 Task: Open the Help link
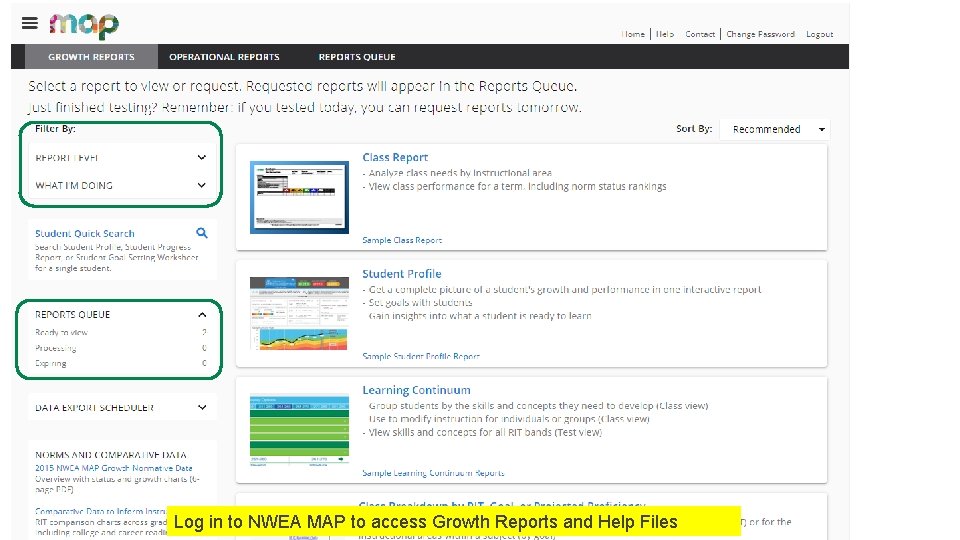tap(665, 34)
